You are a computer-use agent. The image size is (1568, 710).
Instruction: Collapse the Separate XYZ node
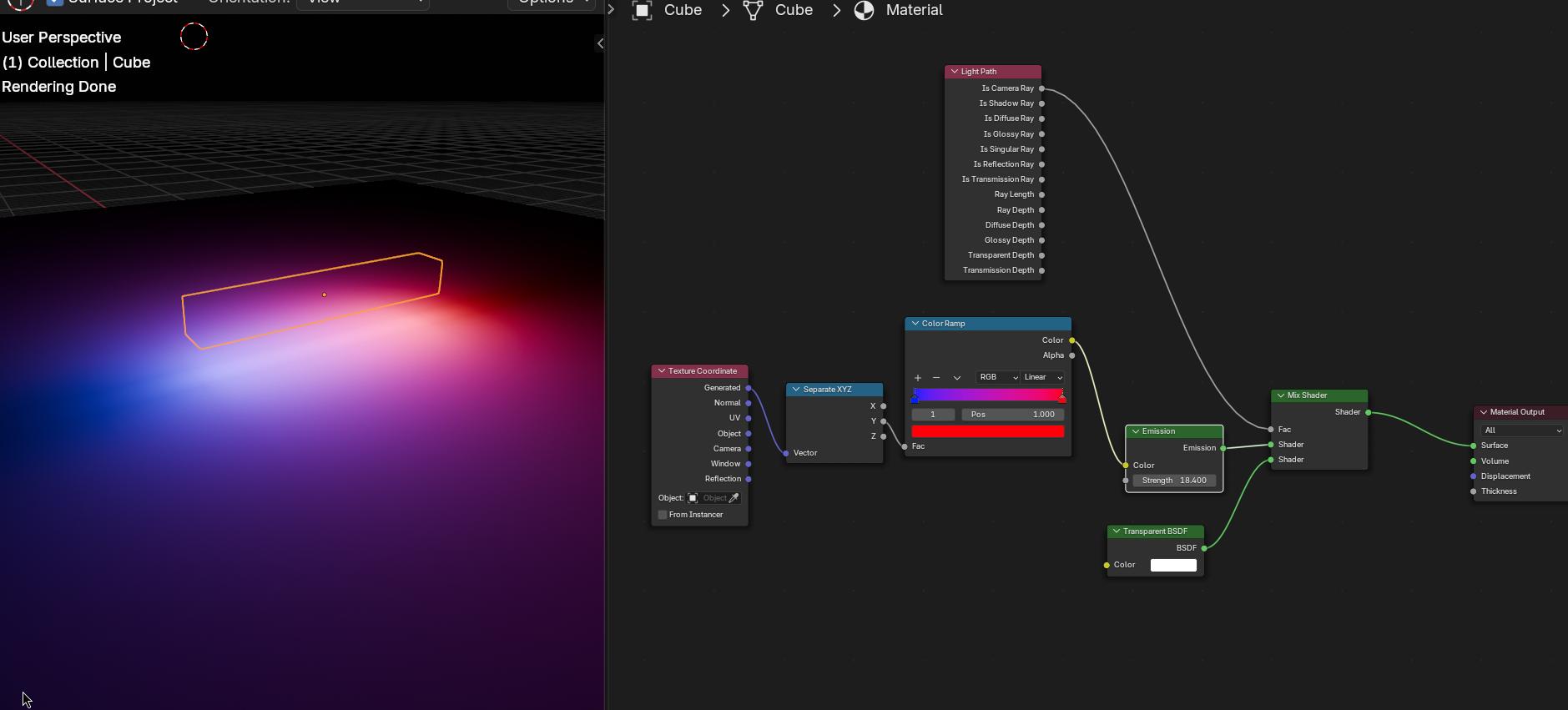pyautogui.click(x=796, y=390)
